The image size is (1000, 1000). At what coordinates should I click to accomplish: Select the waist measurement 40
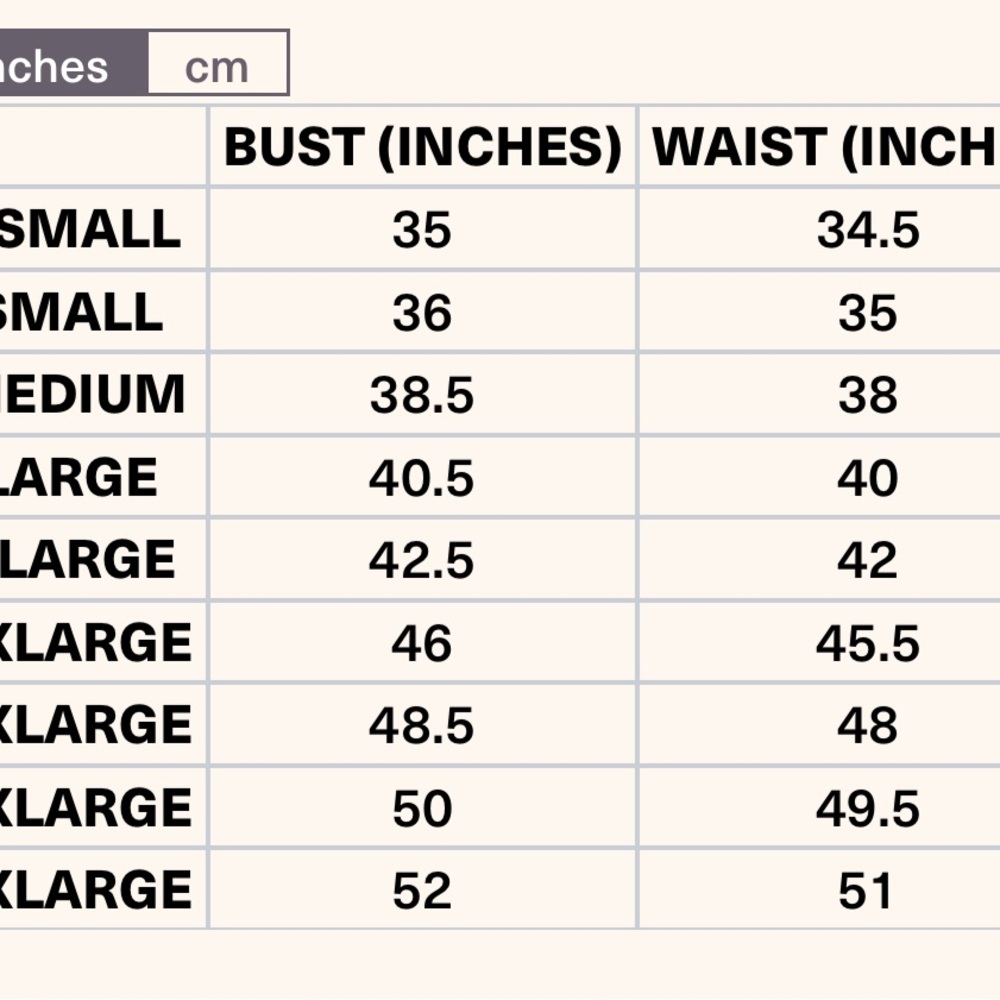click(867, 478)
